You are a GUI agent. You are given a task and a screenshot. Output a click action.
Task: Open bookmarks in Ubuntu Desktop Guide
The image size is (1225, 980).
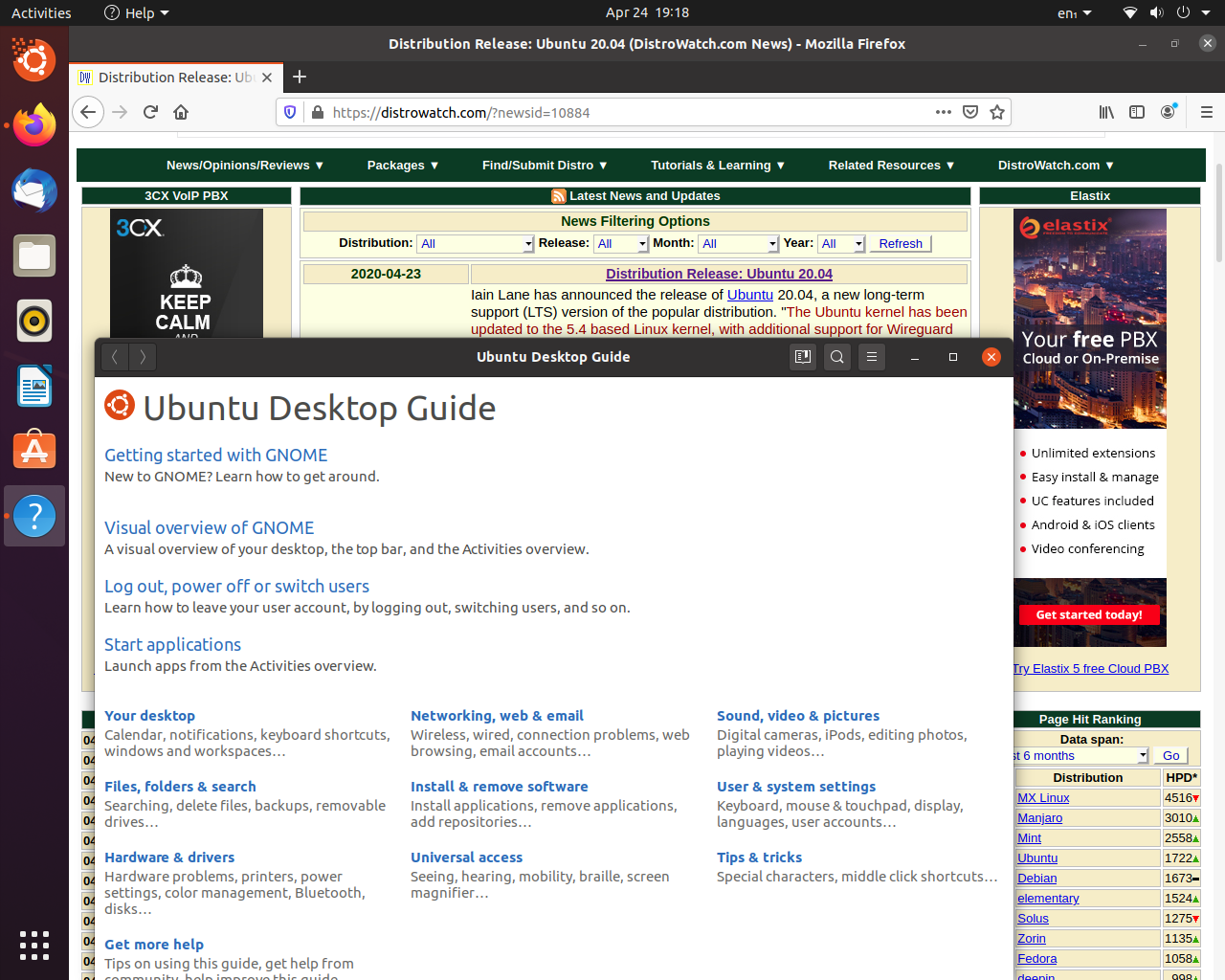[x=803, y=357]
